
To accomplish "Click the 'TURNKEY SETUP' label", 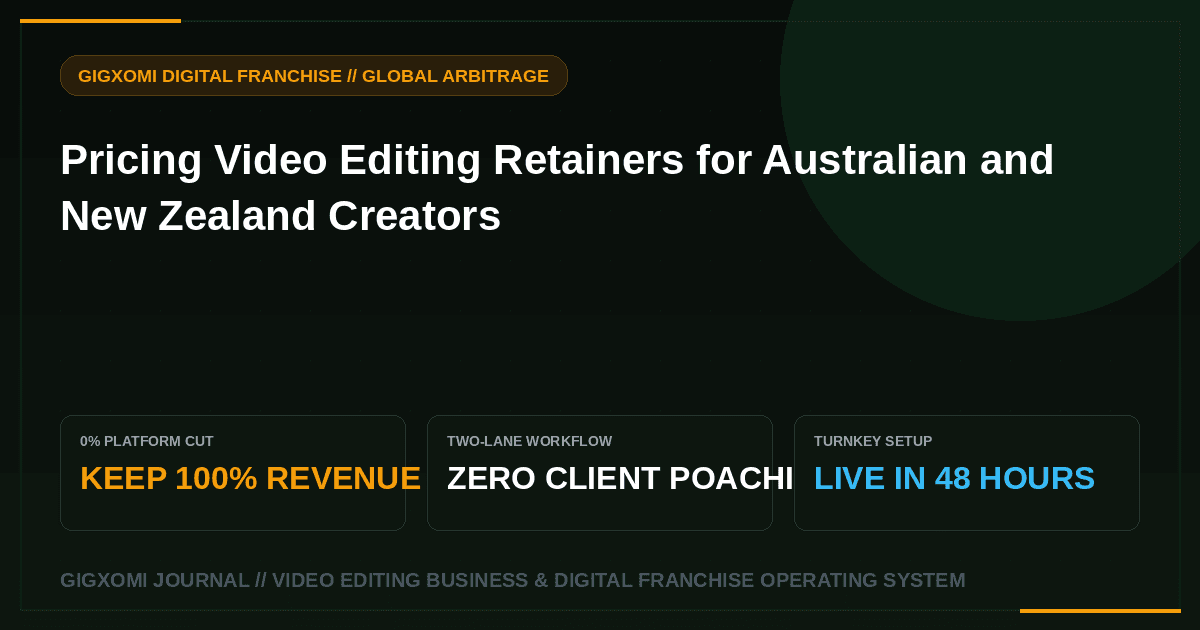I will (x=873, y=441).
